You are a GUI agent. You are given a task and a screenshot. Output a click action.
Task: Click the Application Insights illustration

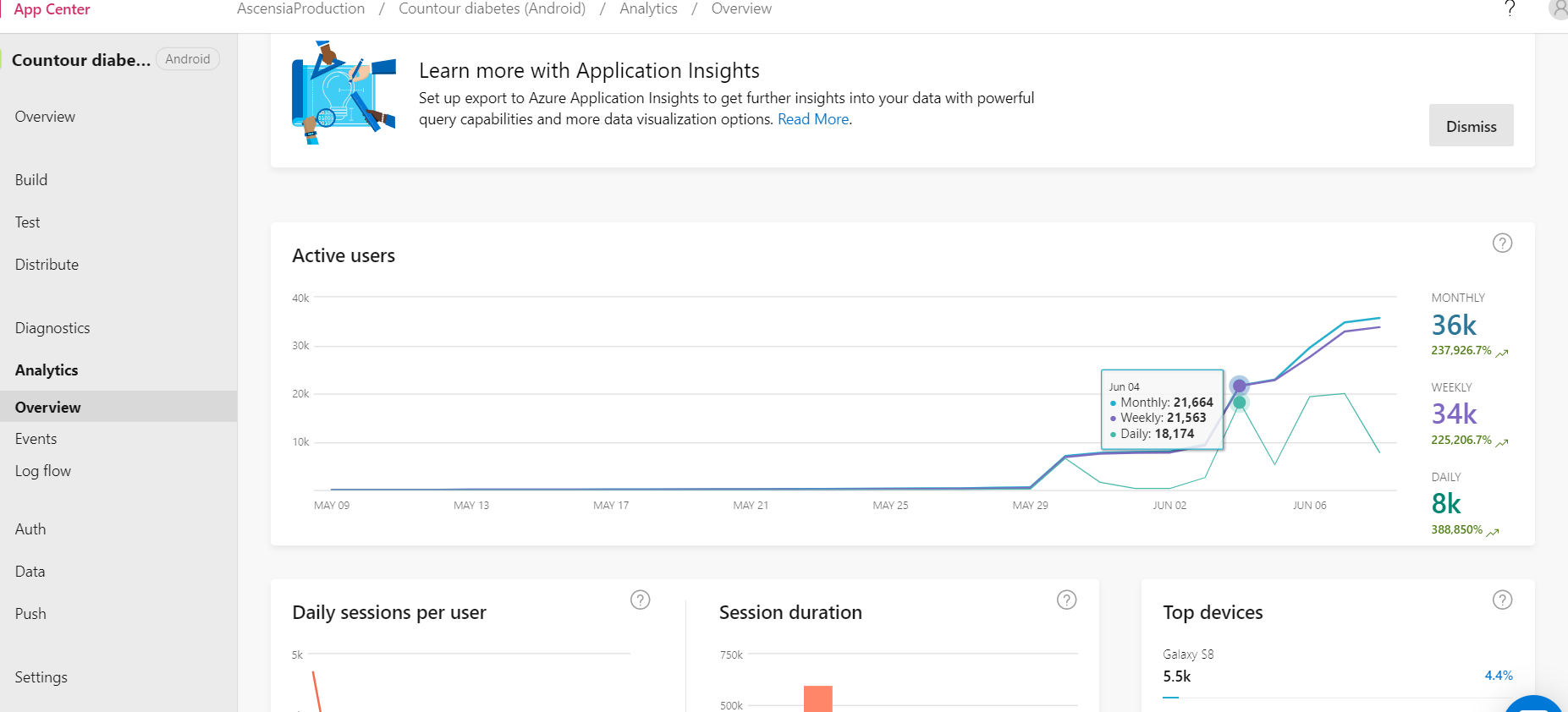[344, 92]
